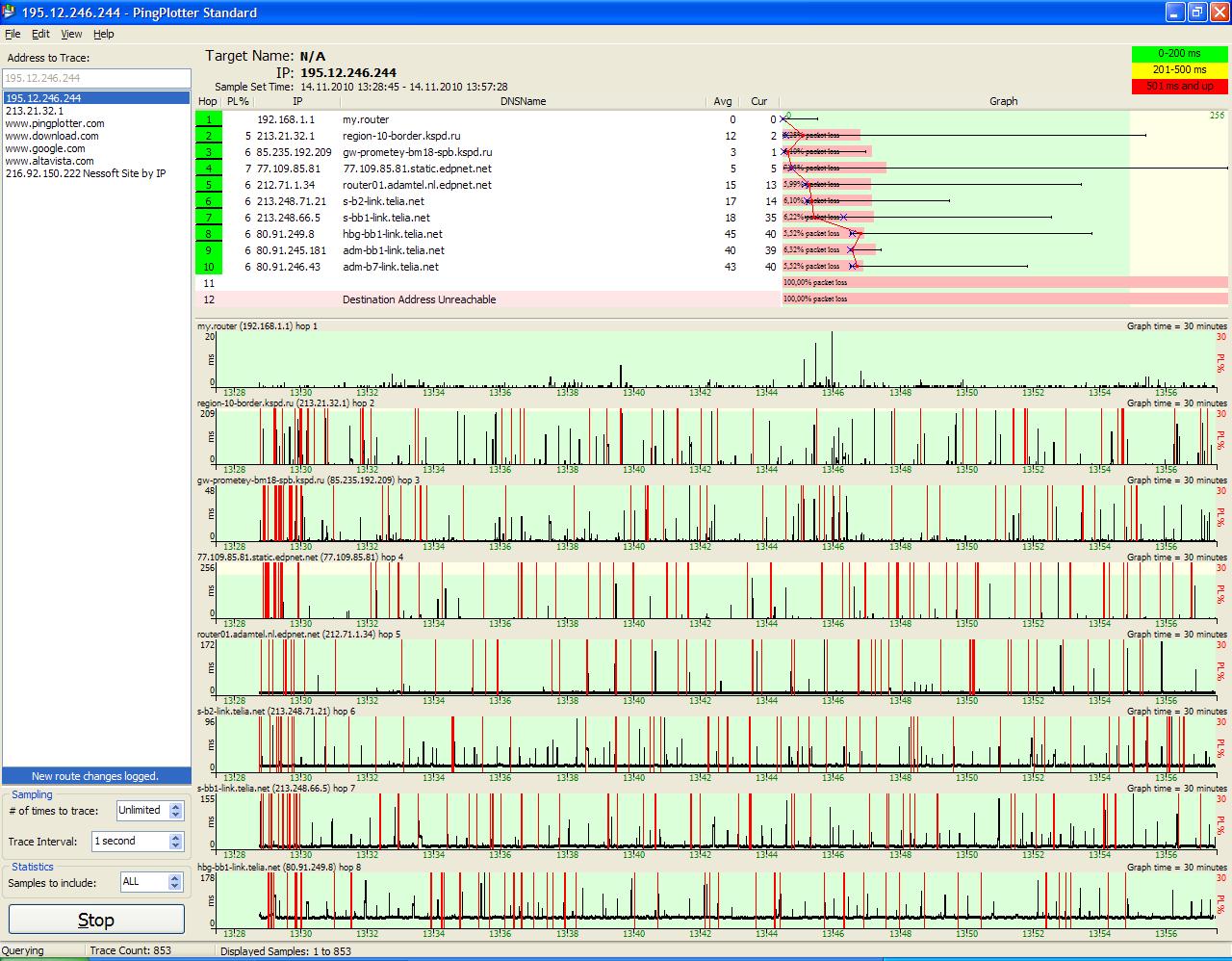Image resolution: width=1232 pixels, height=961 pixels.
Task: Click the green hop 2 number box
Action: (209, 136)
